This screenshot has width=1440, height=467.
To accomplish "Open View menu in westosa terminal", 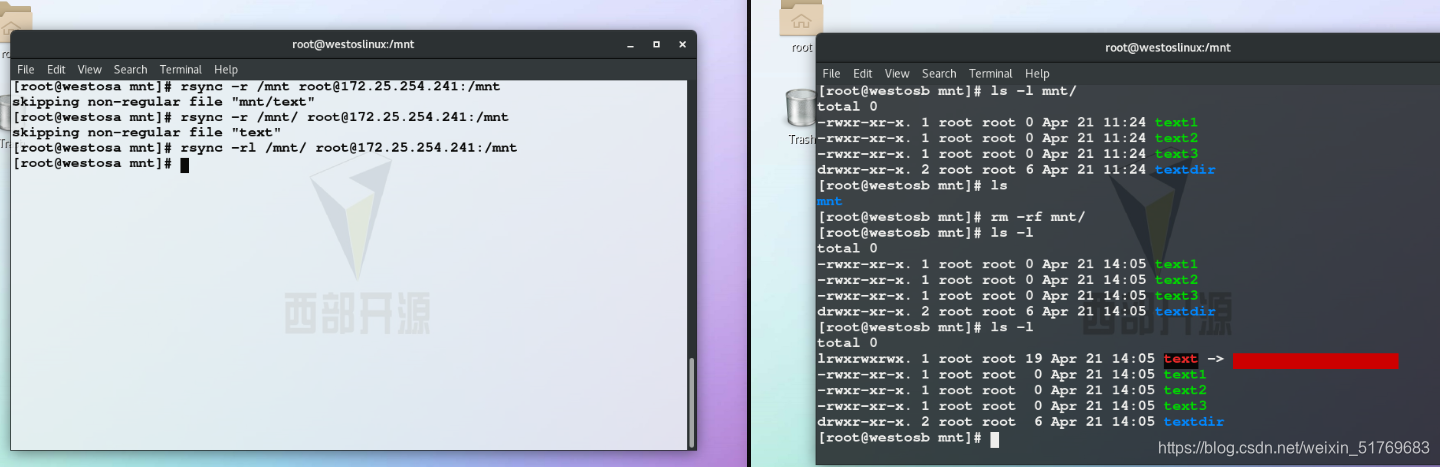I will (x=90, y=69).
